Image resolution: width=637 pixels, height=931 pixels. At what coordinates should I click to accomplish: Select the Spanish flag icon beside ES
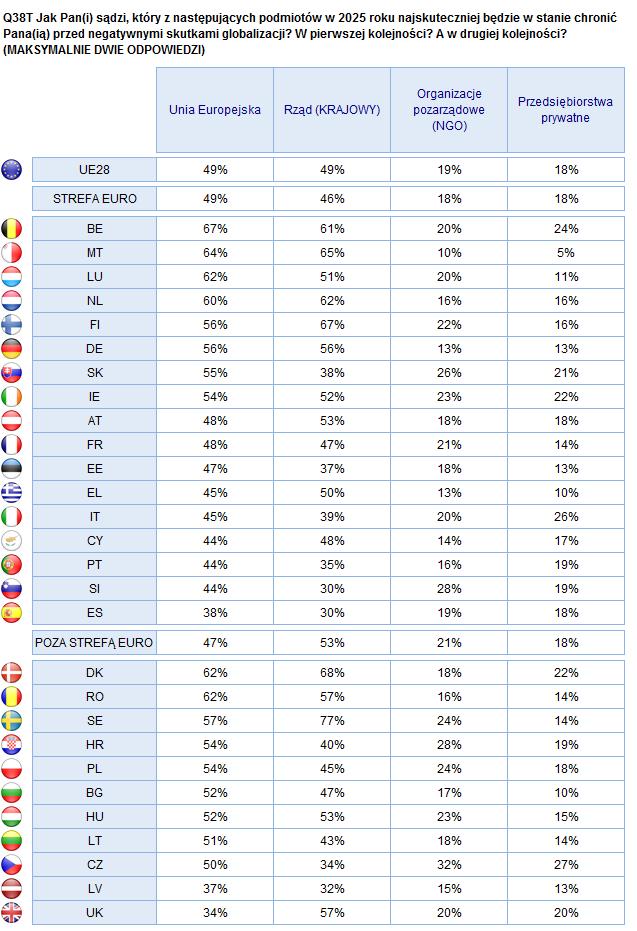tap(11, 613)
